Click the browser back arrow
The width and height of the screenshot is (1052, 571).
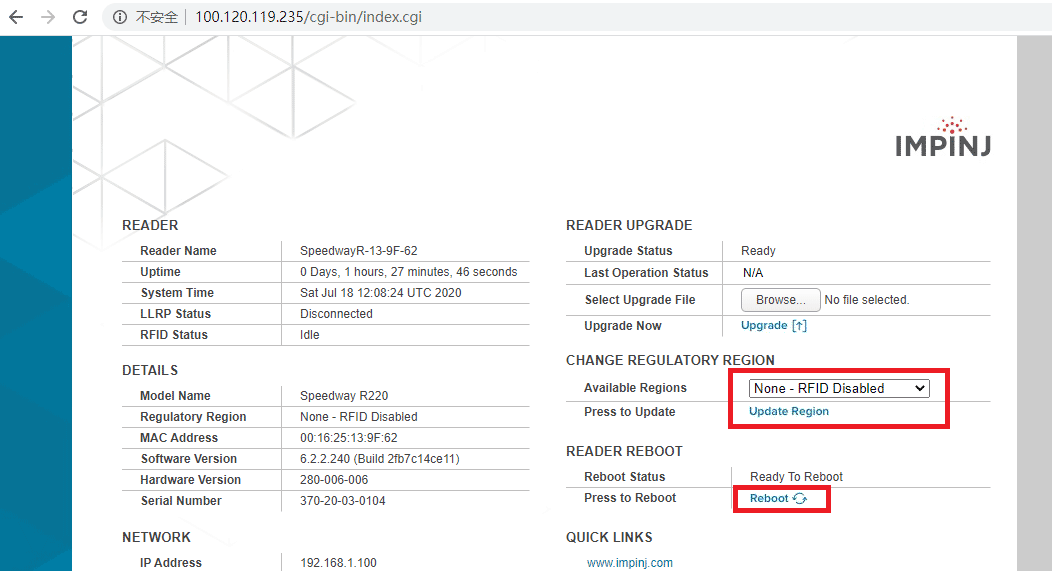(x=16, y=17)
